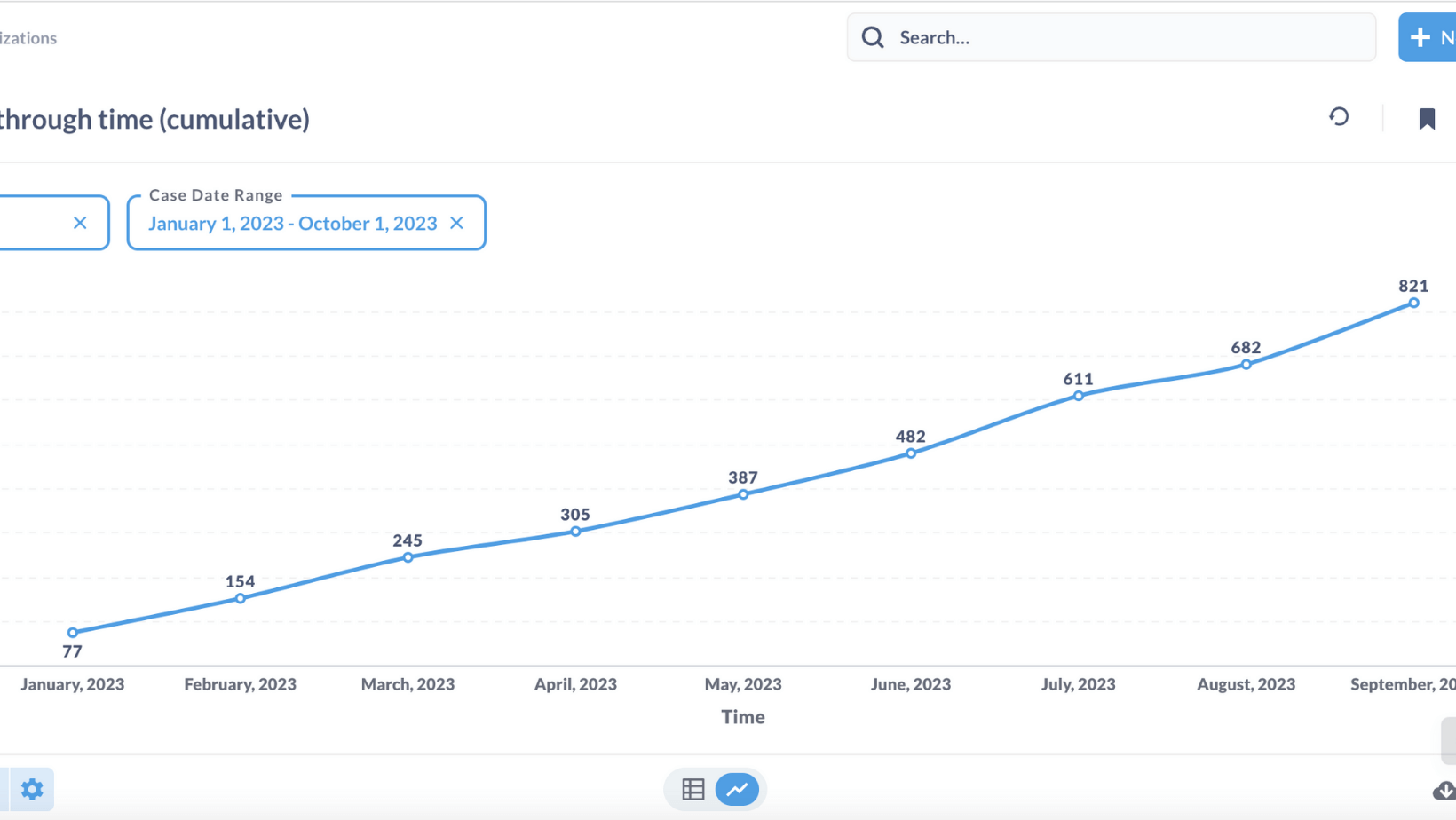This screenshot has width=1456, height=820.
Task: Click the magnifying glass search icon
Action: (873, 37)
